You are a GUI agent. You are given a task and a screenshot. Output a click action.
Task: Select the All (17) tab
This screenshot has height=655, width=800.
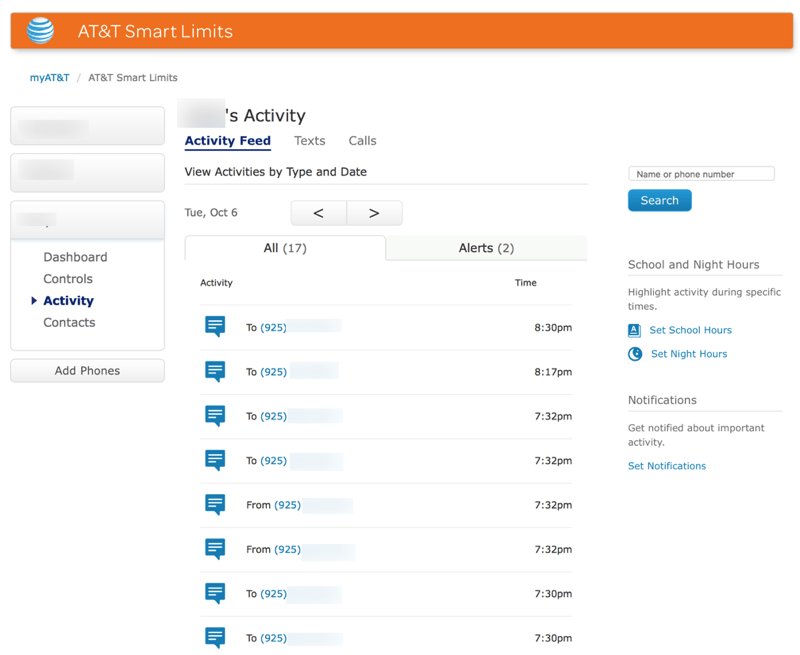[x=285, y=248]
